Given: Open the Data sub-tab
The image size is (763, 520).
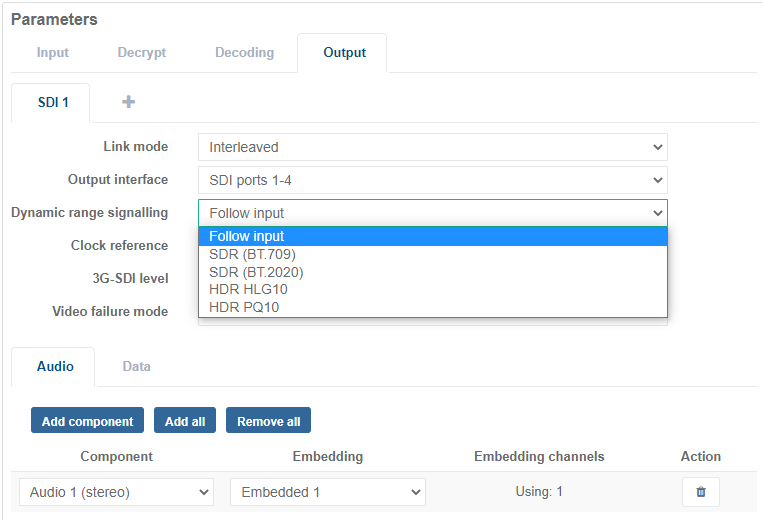Looking at the screenshot, I should (136, 366).
